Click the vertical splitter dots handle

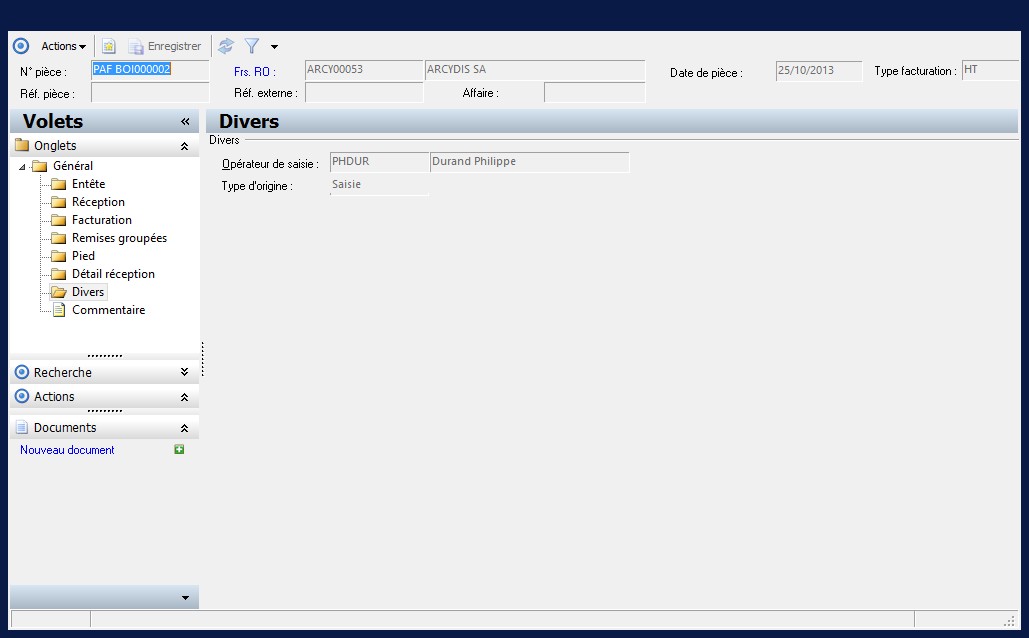pos(203,359)
